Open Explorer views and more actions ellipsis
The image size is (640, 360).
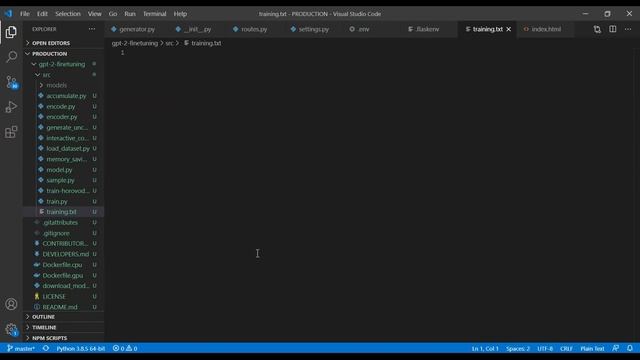[x=92, y=29]
